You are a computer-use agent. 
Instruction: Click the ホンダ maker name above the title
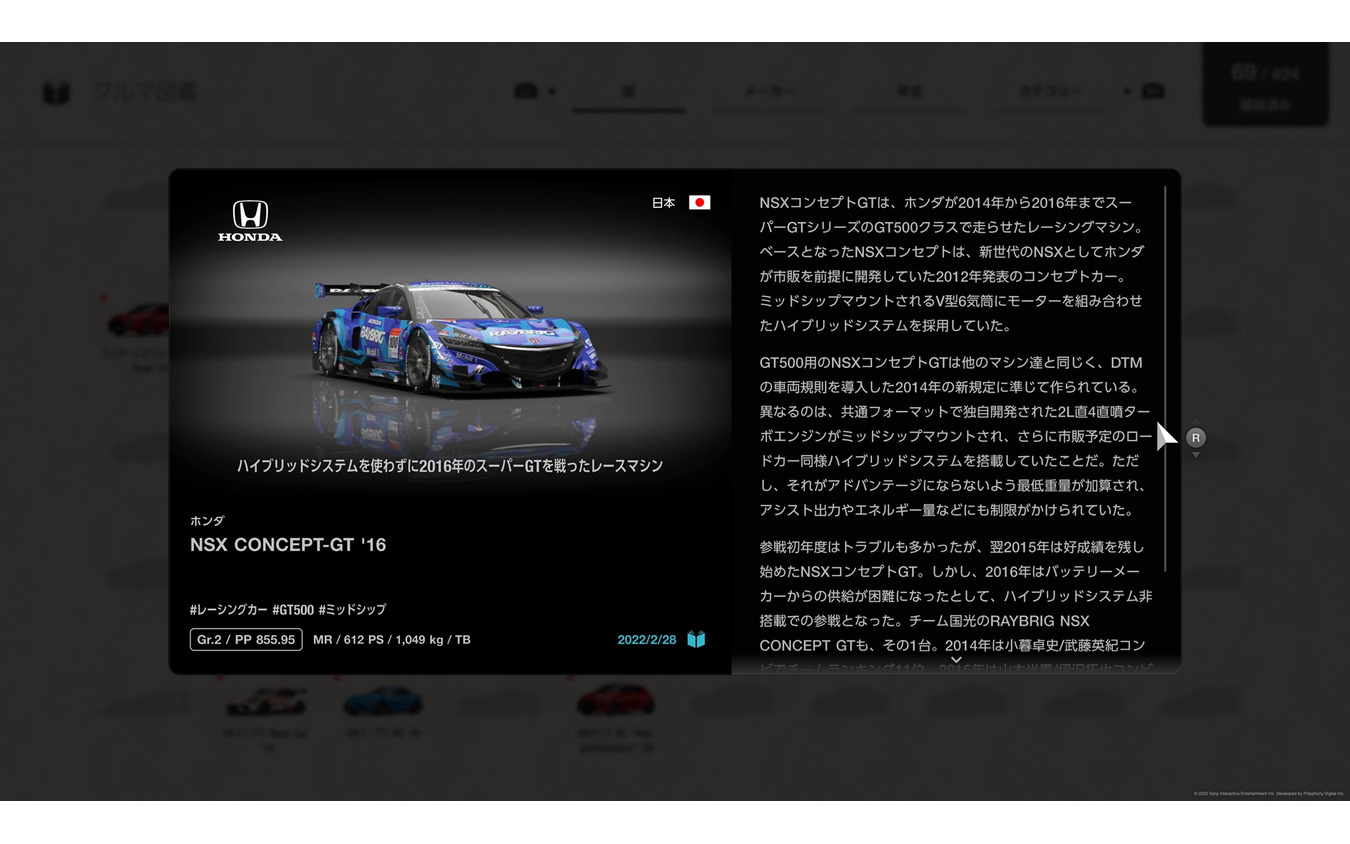(207, 521)
